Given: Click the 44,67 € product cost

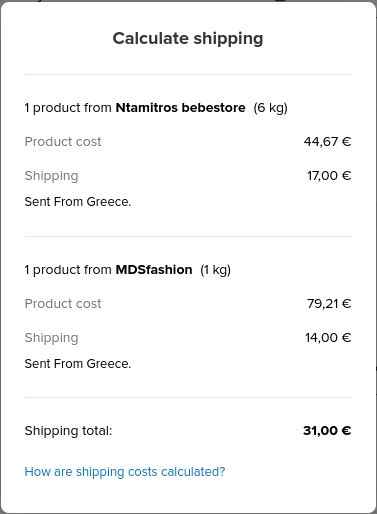Looking at the screenshot, I should (327, 142).
